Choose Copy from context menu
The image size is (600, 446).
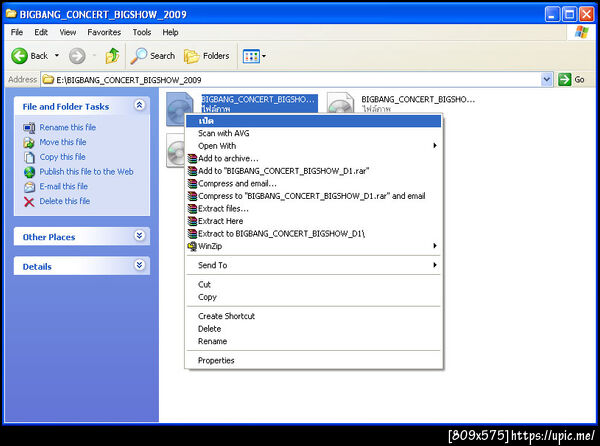313,297
